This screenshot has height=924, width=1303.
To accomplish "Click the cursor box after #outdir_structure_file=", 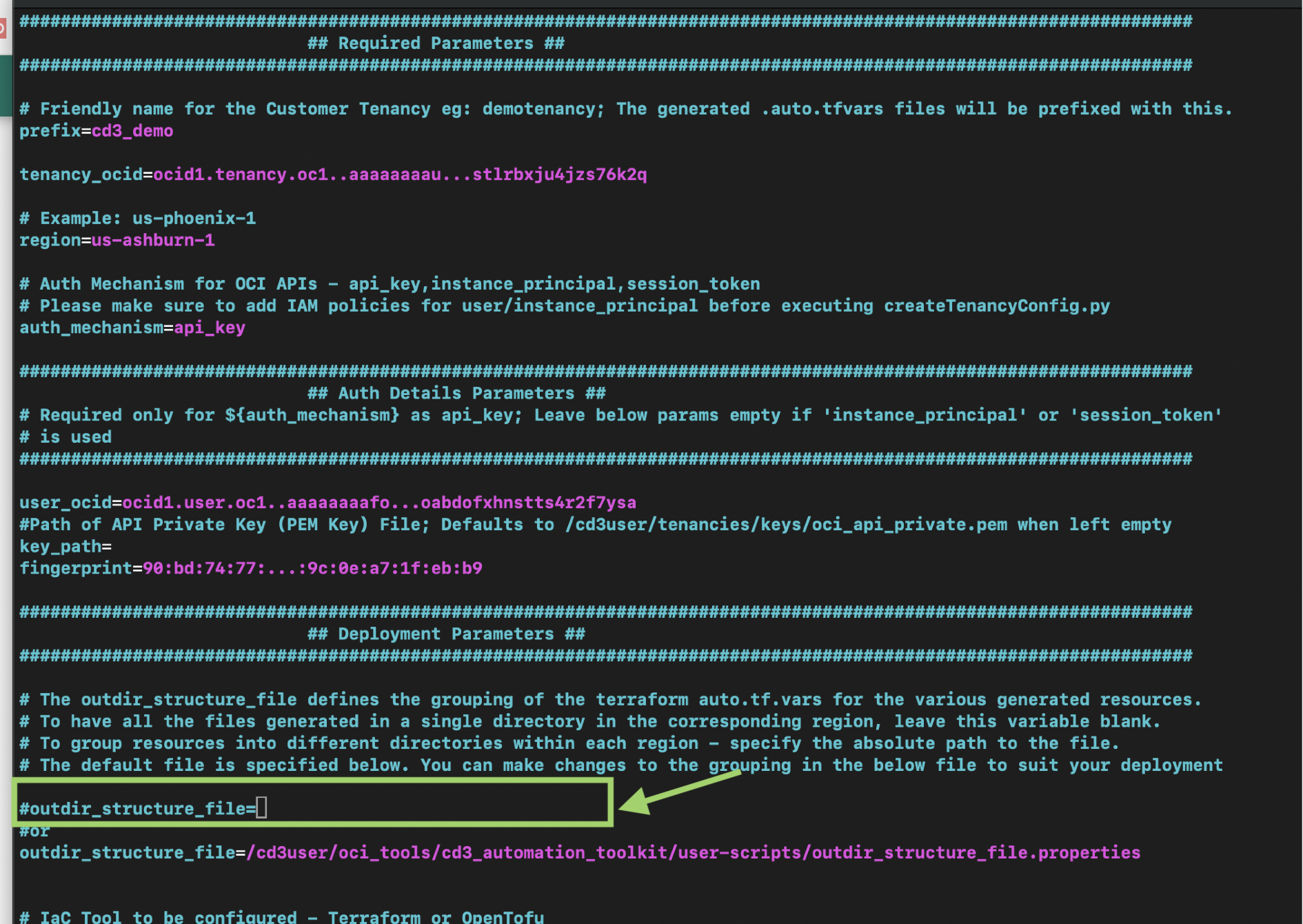I will tap(262, 808).
